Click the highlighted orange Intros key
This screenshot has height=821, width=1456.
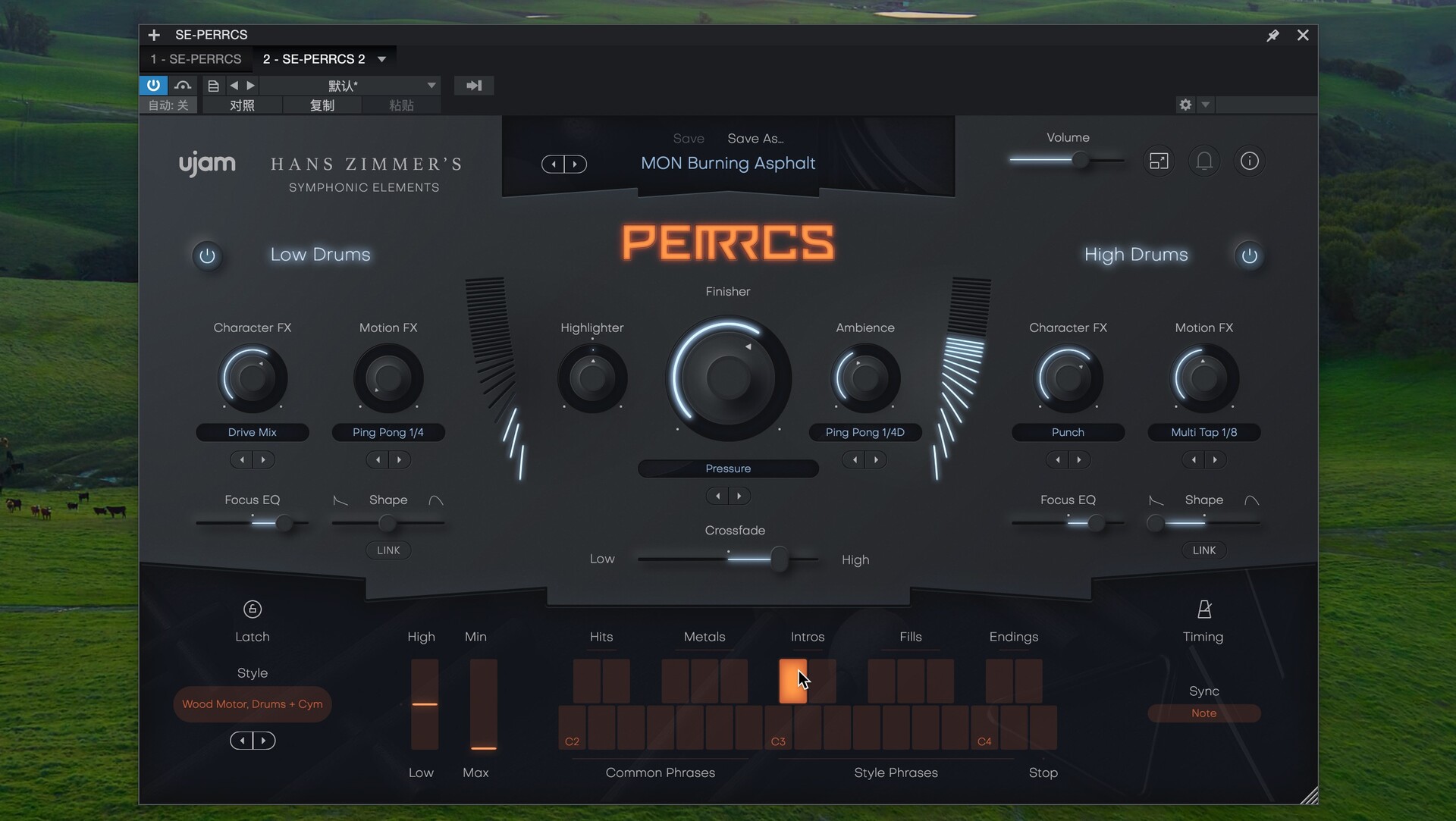(x=792, y=681)
